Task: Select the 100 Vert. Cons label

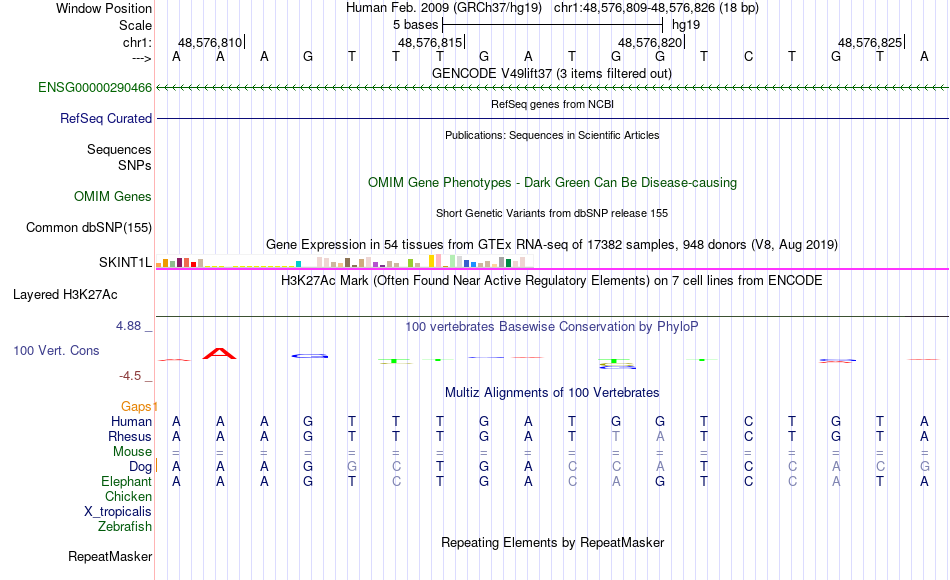Action: [x=56, y=350]
